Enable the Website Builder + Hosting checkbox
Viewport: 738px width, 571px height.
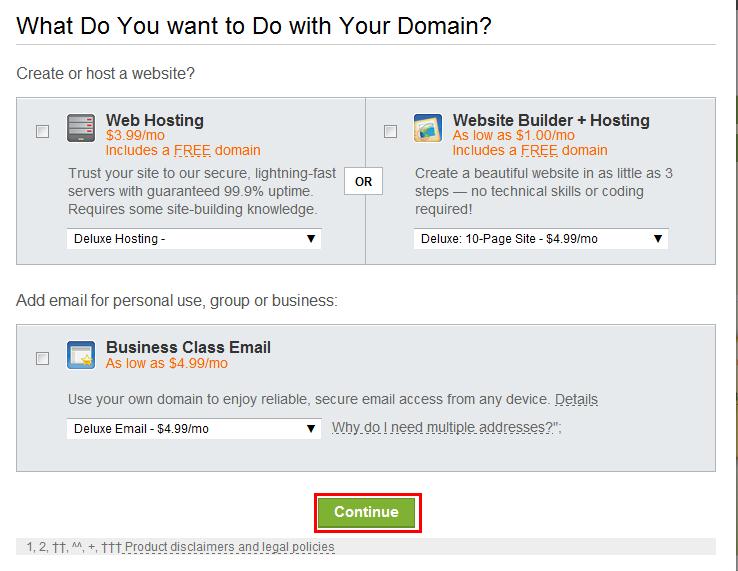390,131
